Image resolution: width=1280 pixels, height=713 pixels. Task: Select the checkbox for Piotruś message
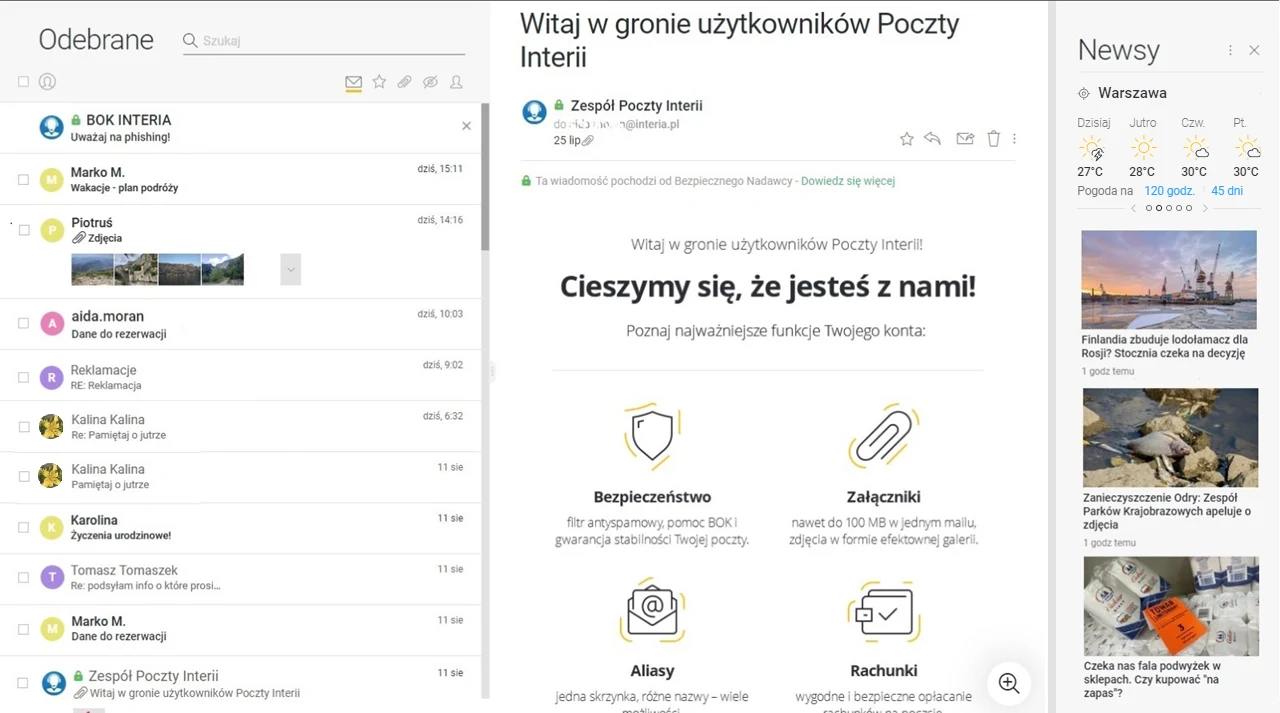[23, 229]
